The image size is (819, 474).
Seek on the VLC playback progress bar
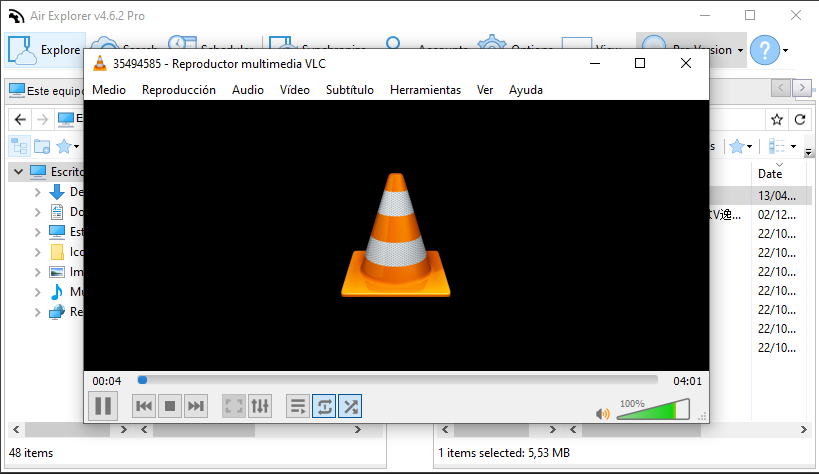pyautogui.click(x=397, y=380)
